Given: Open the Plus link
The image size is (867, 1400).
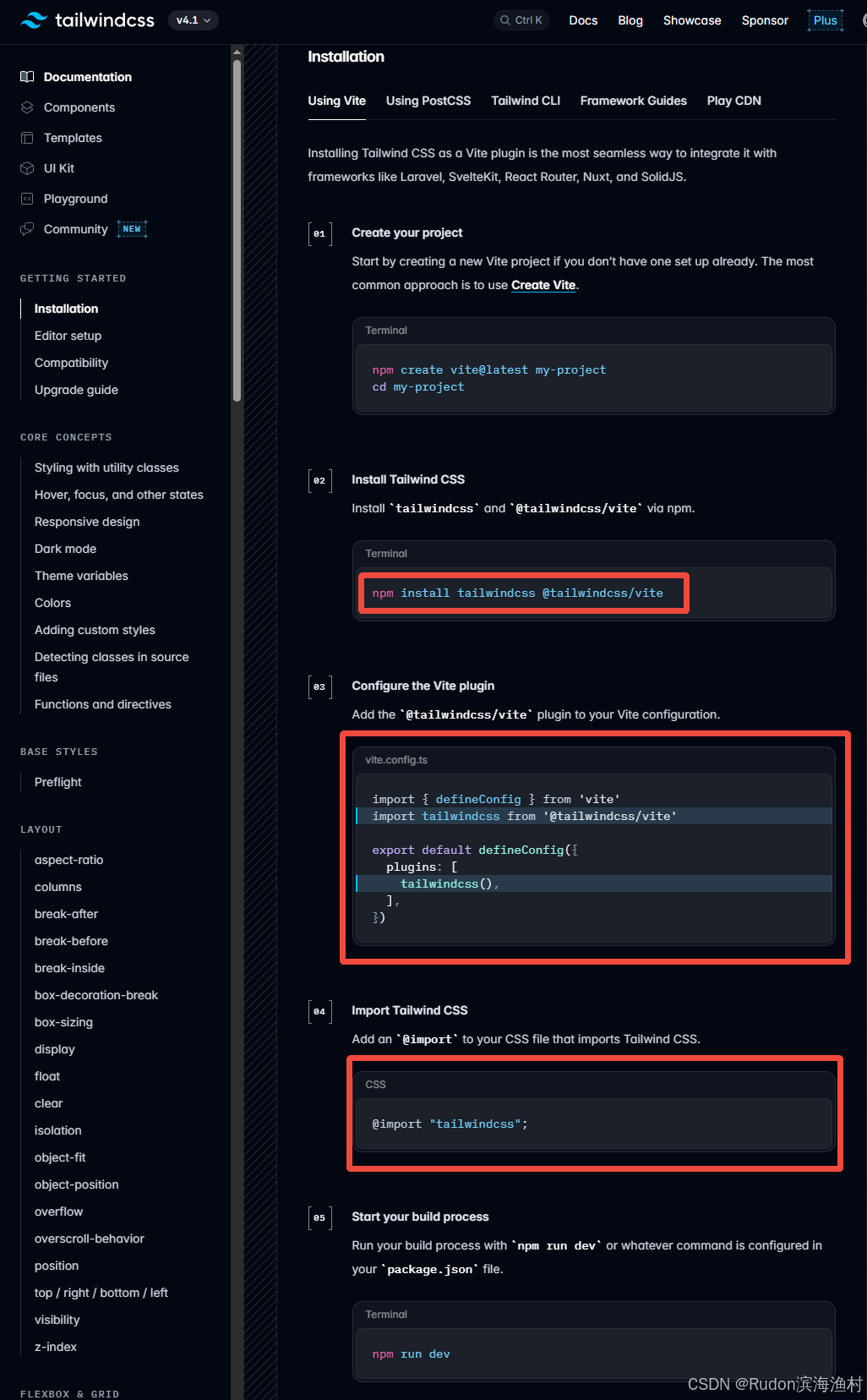Looking at the screenshot, I should (826, 20).
